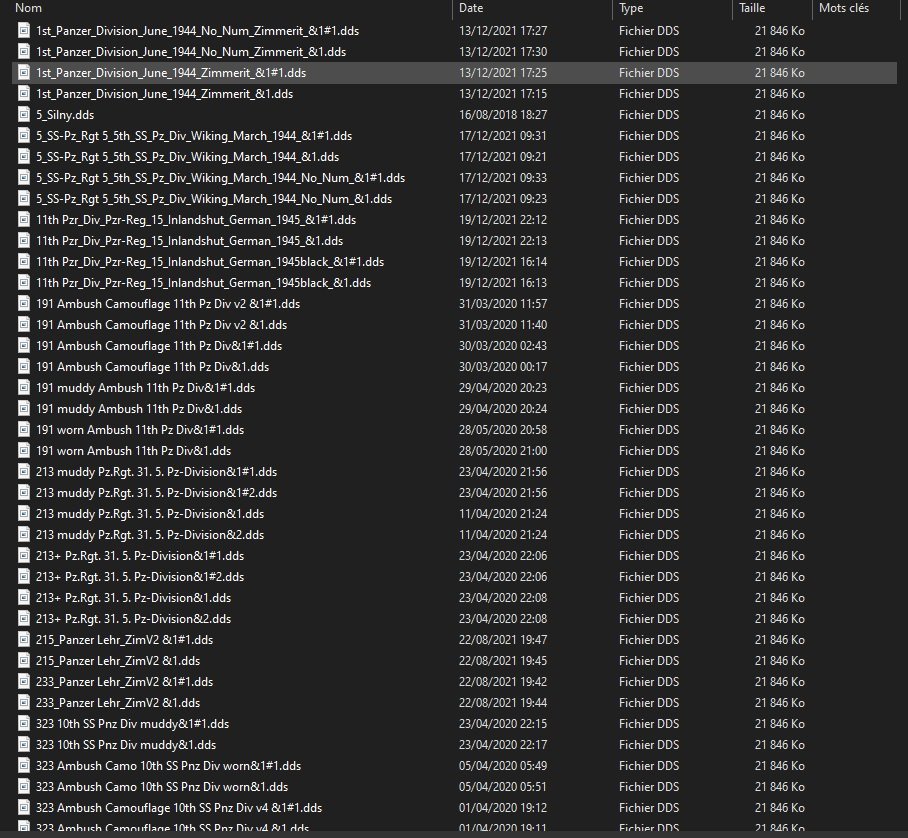
Task: Select file name 213 muddy Pz.Rgt. 31. 5. Pz-Division&2.dds
Action: click(150, 535)
